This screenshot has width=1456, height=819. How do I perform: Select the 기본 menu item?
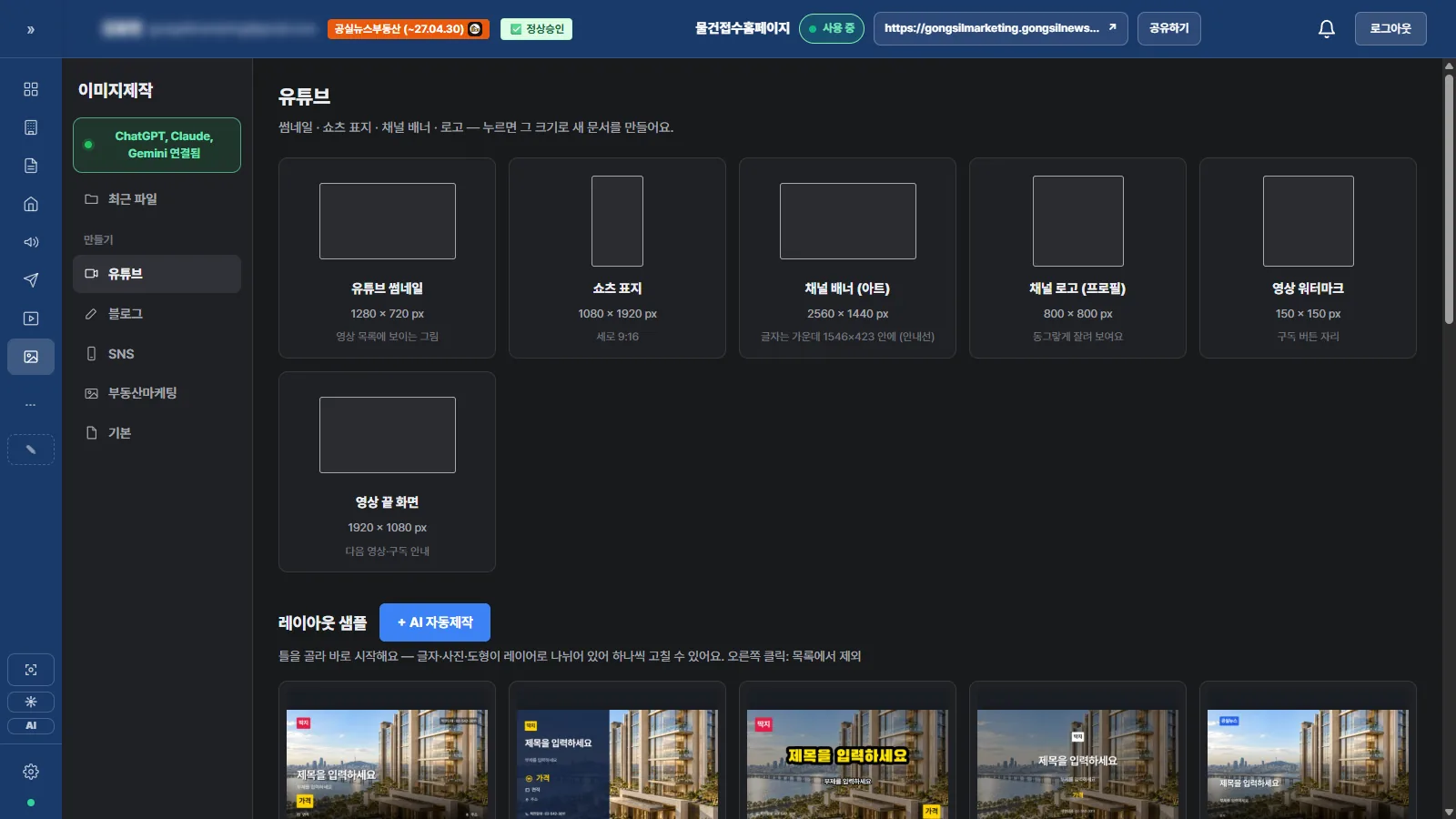(157, 433)
